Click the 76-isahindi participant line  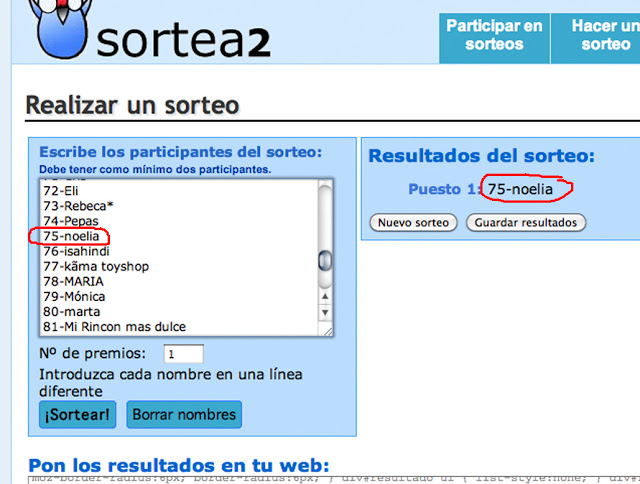tap(82, 251)
